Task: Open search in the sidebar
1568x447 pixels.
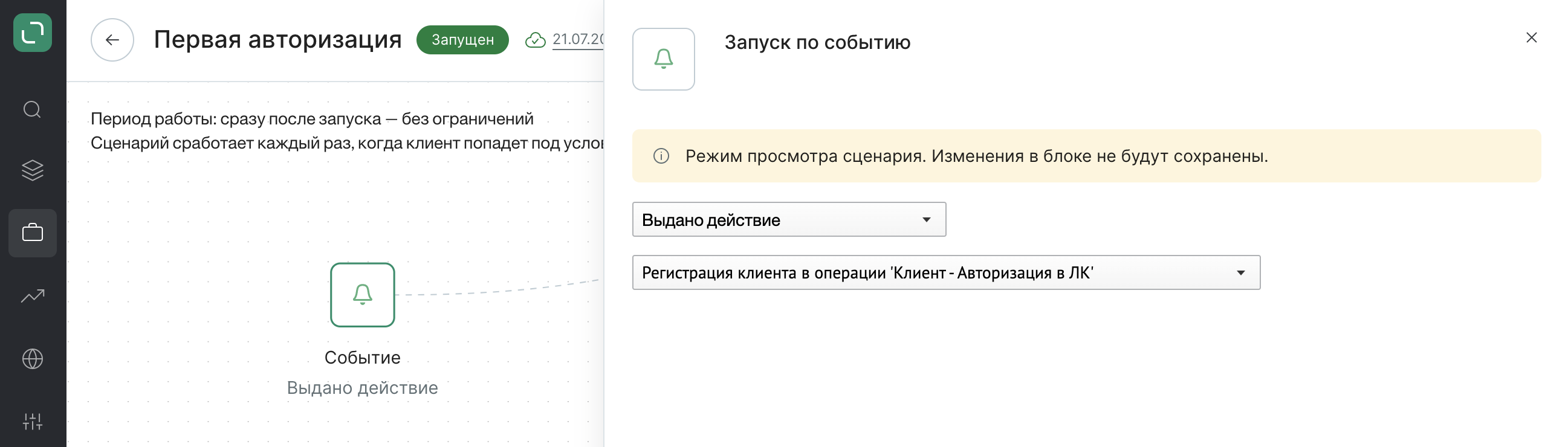Action: click(32, 110)
